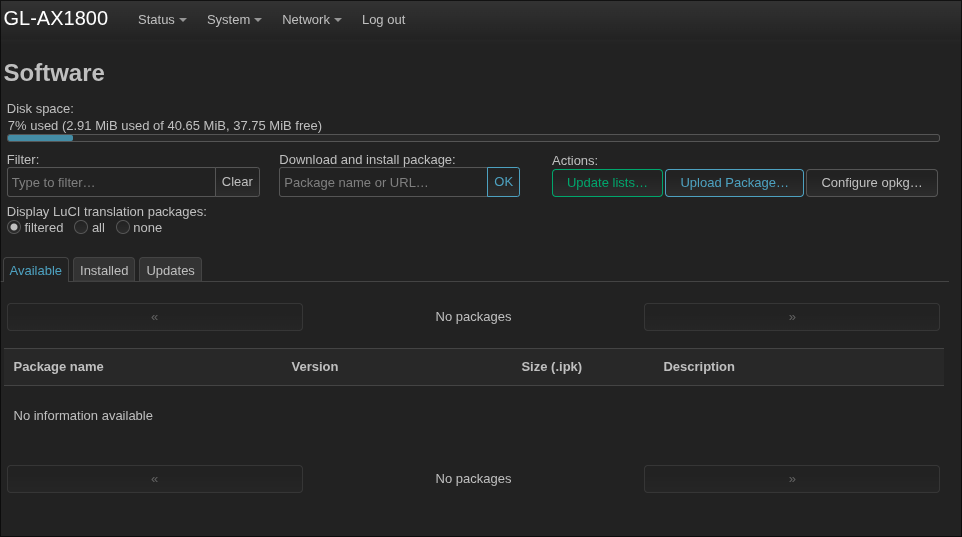Click the top previous page « button
Screen dimensions: 962x537
(x=155, y=317)
